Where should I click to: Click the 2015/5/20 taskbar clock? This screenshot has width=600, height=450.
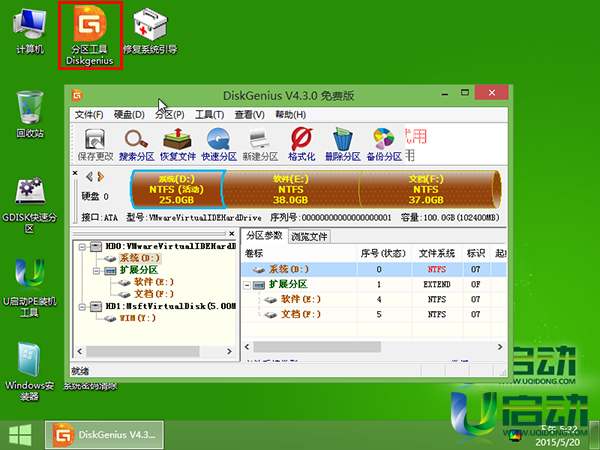[557, 442]
